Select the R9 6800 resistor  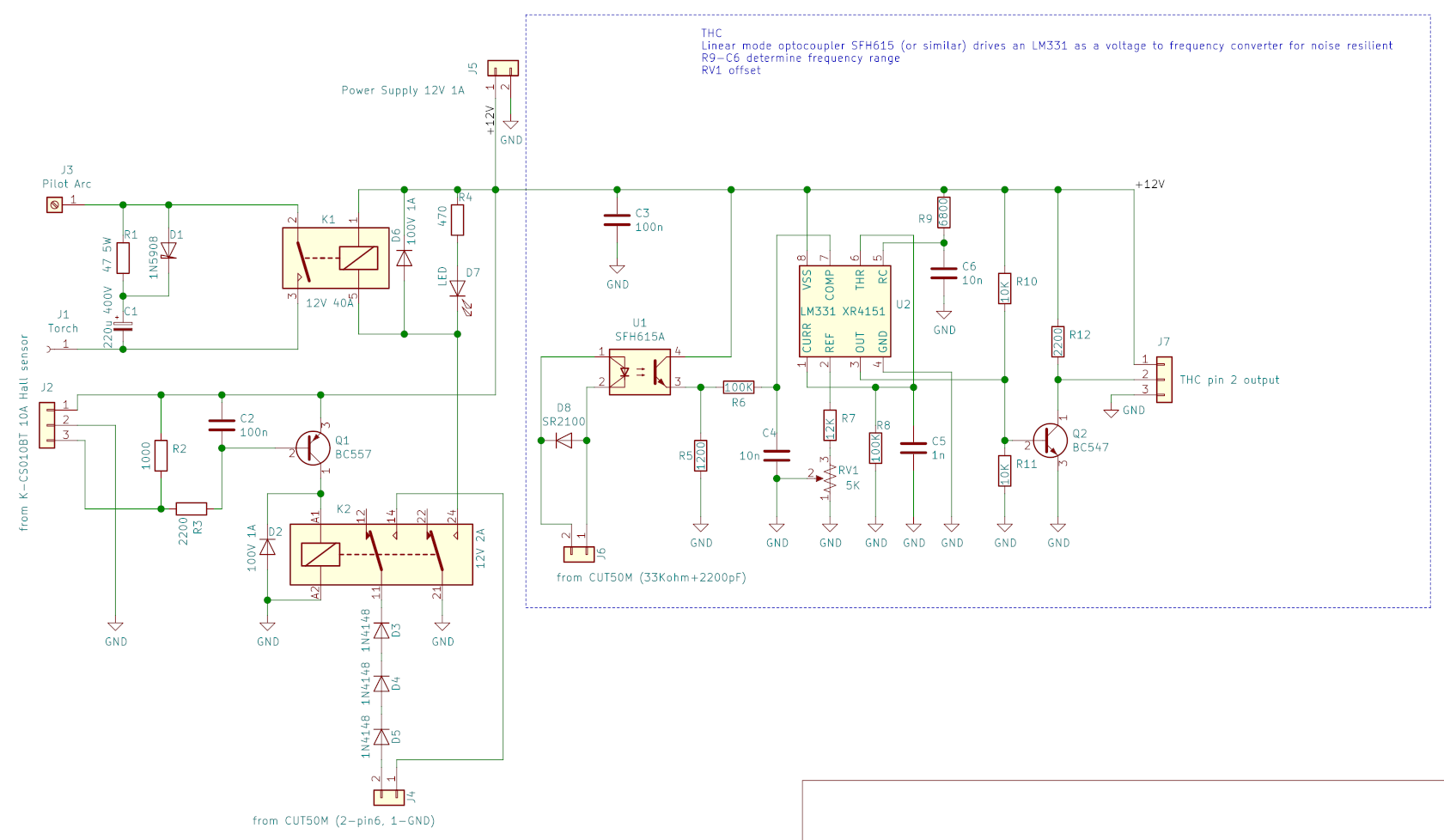(x=943, y=212)
